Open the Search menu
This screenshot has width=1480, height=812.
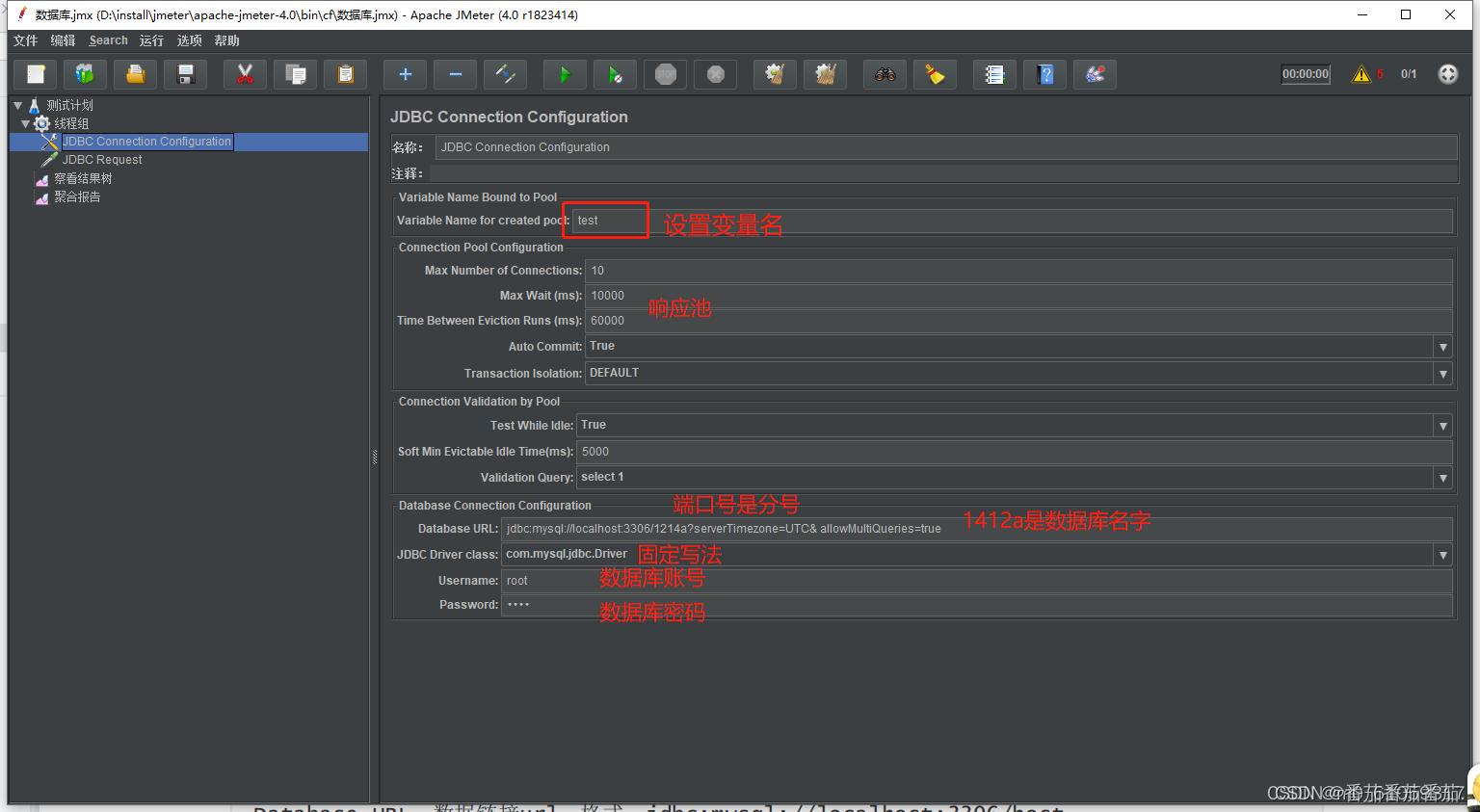coord(108,40)
